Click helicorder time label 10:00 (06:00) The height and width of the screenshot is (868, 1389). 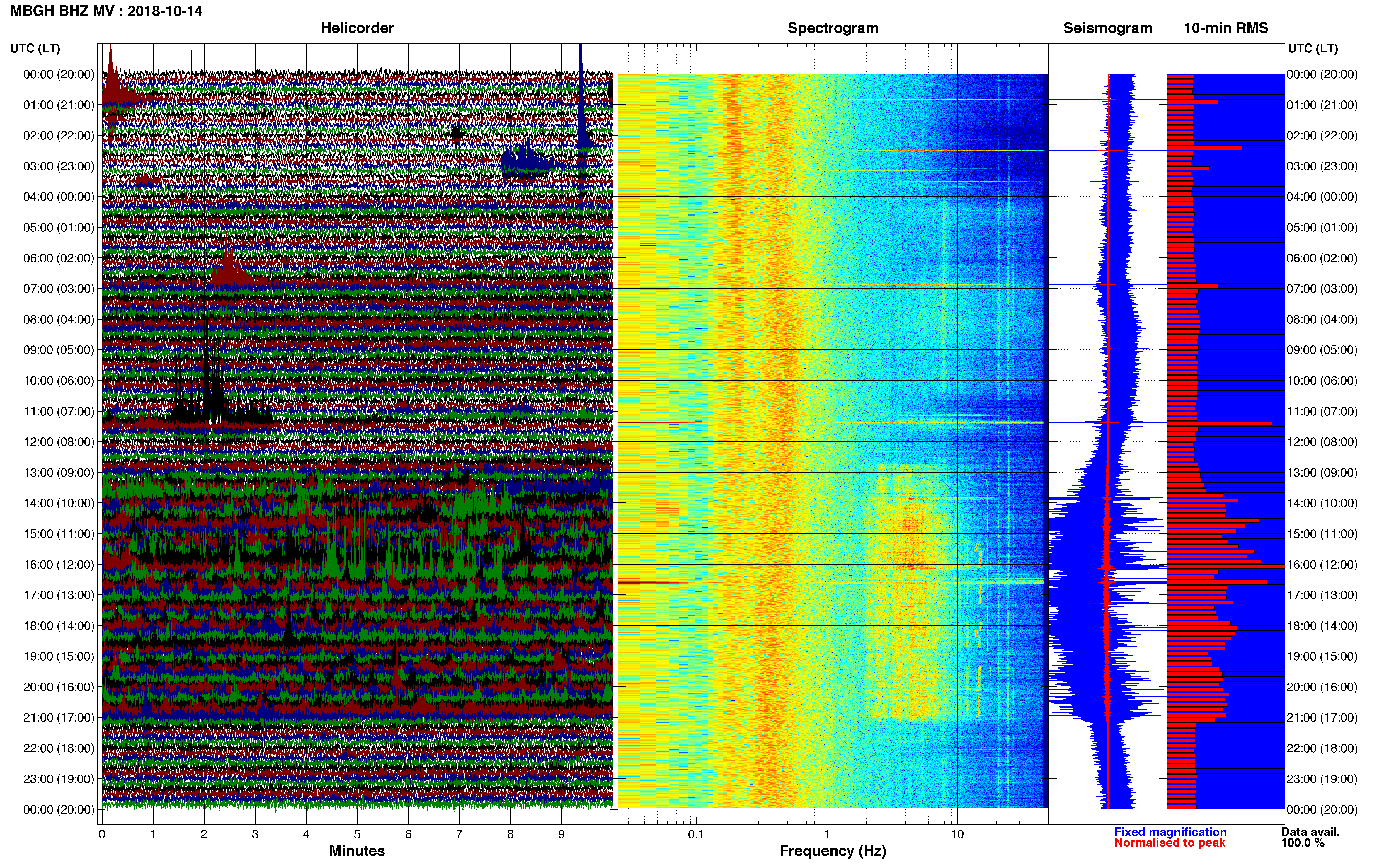point(59,381)
